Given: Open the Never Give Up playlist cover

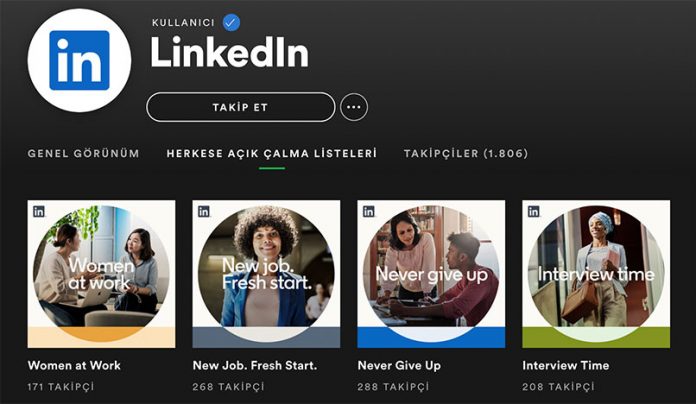Looking at the screenshot, I should point(431,273).
